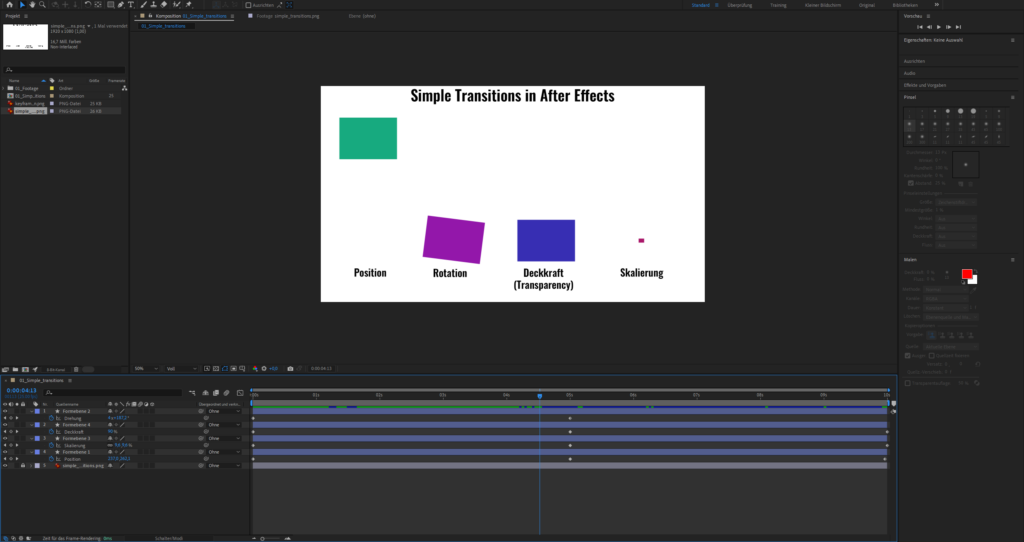This screenshot has width=1024, height=542.
Task: Expand the simple png layer
Action: click(x=31, y=466)
